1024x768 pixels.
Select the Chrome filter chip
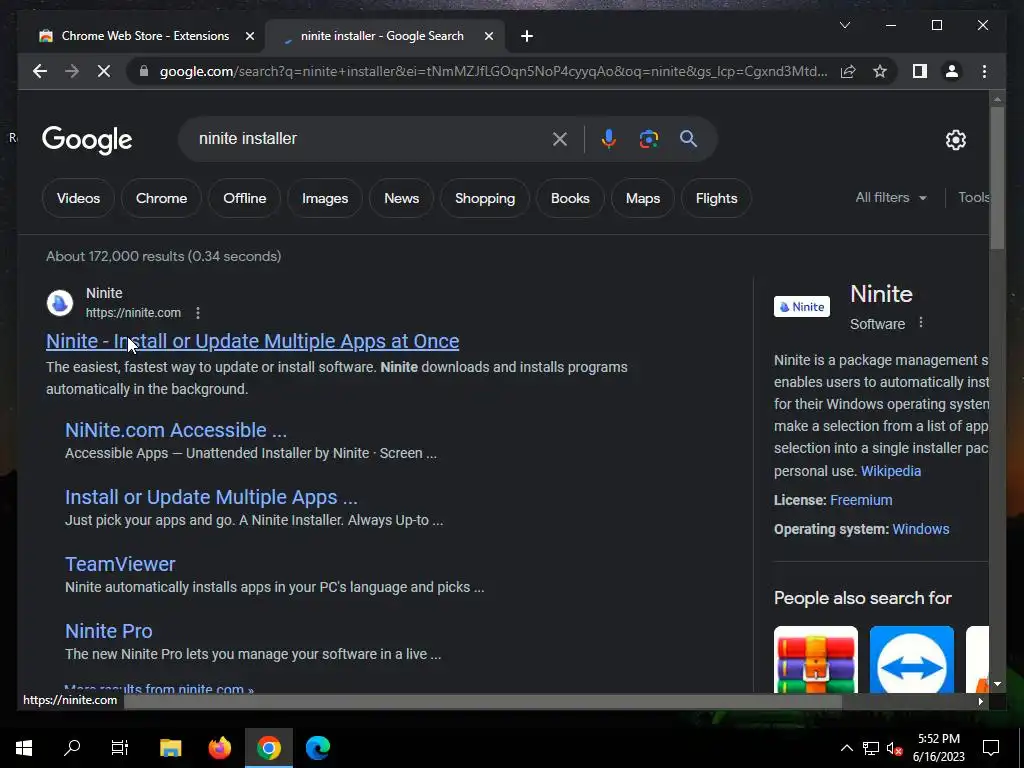tap(161, 198)
